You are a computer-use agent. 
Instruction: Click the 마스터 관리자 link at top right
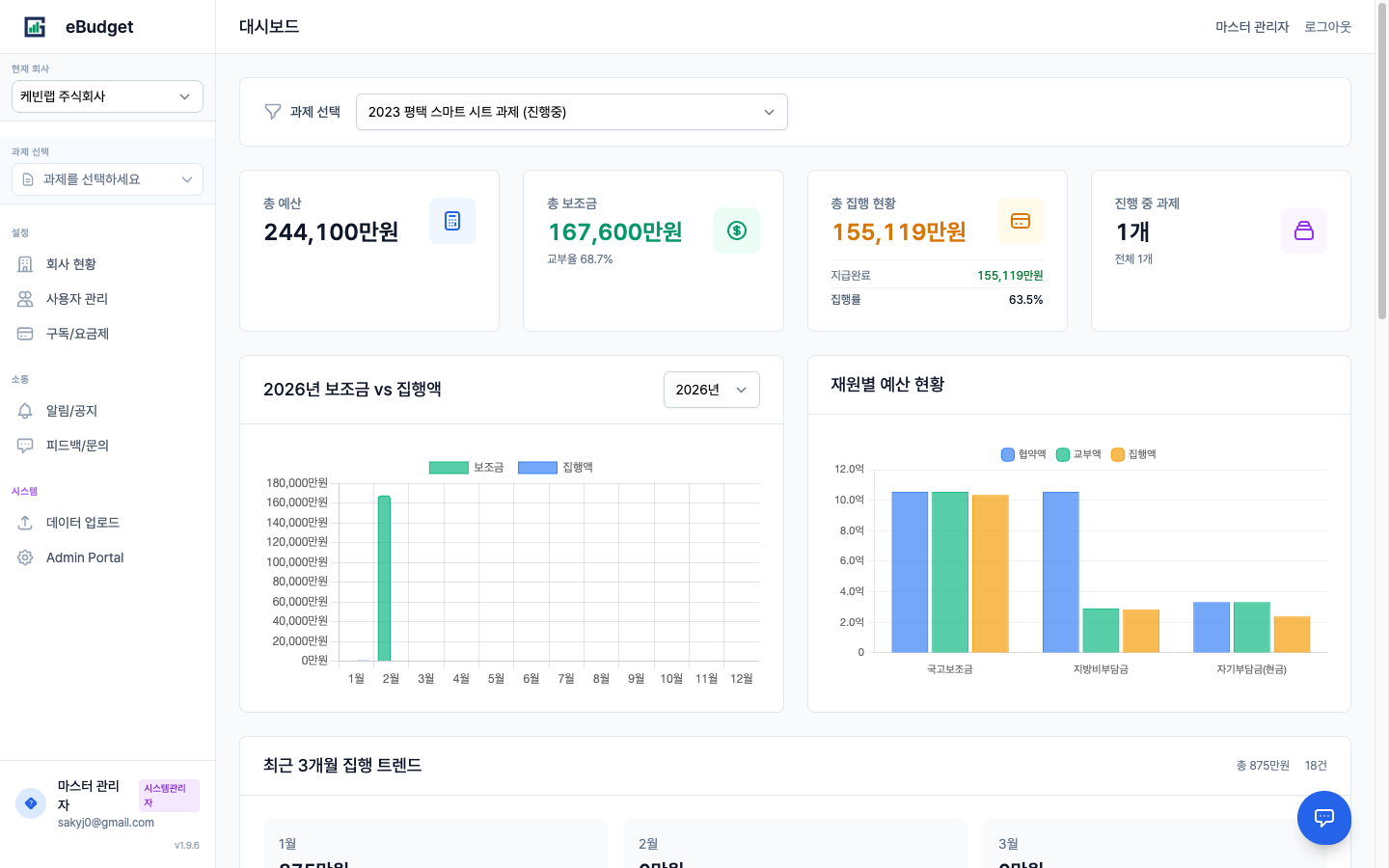pos(1252,26)
